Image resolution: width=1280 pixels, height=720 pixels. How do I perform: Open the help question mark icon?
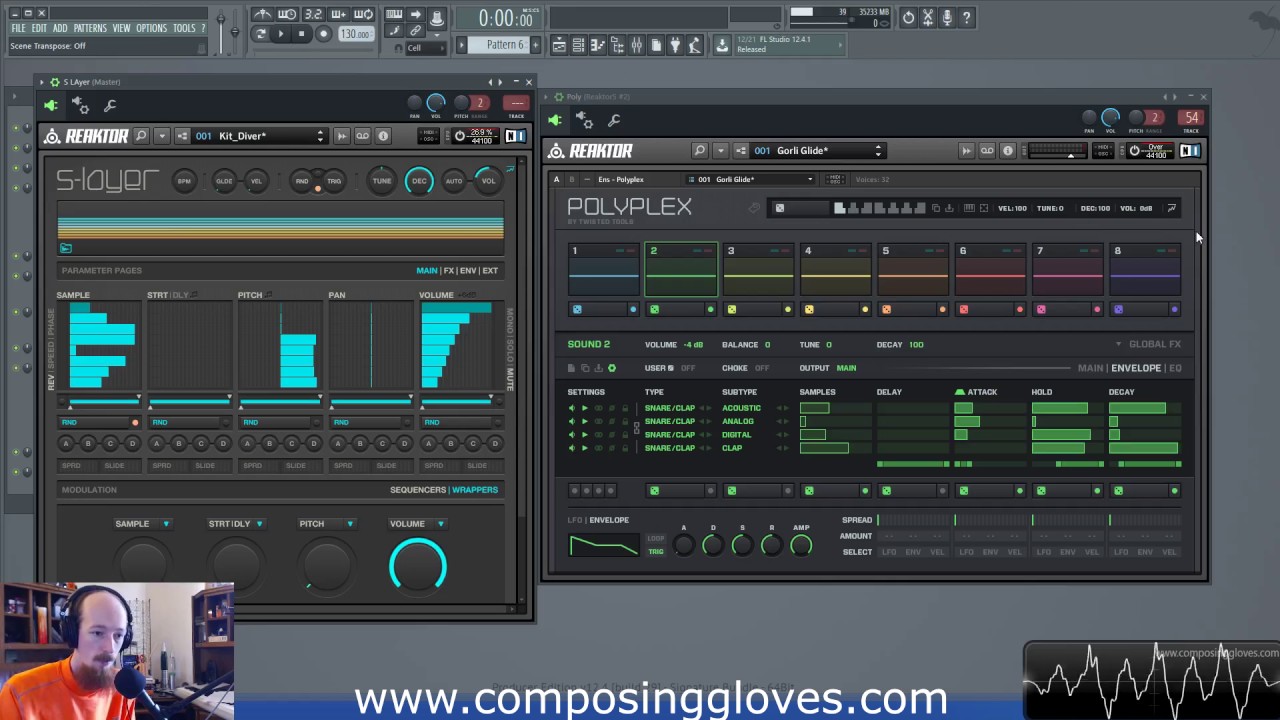[967, 17]
